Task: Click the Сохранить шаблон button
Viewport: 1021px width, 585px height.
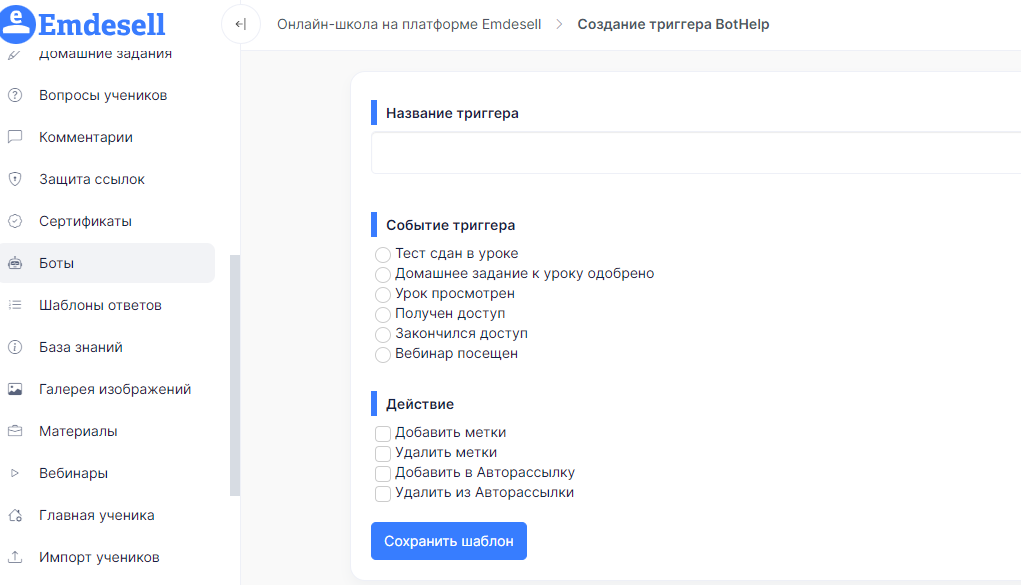Action: point(449,541)
